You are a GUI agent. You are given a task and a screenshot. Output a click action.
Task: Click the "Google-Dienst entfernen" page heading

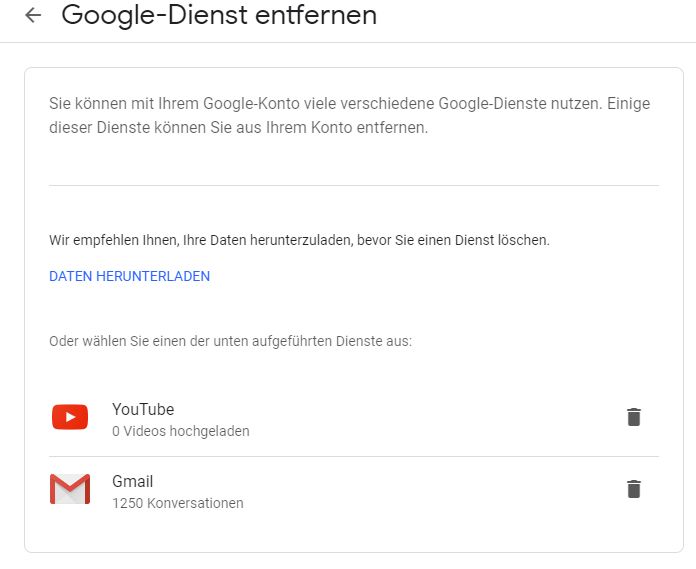[219, 15]
